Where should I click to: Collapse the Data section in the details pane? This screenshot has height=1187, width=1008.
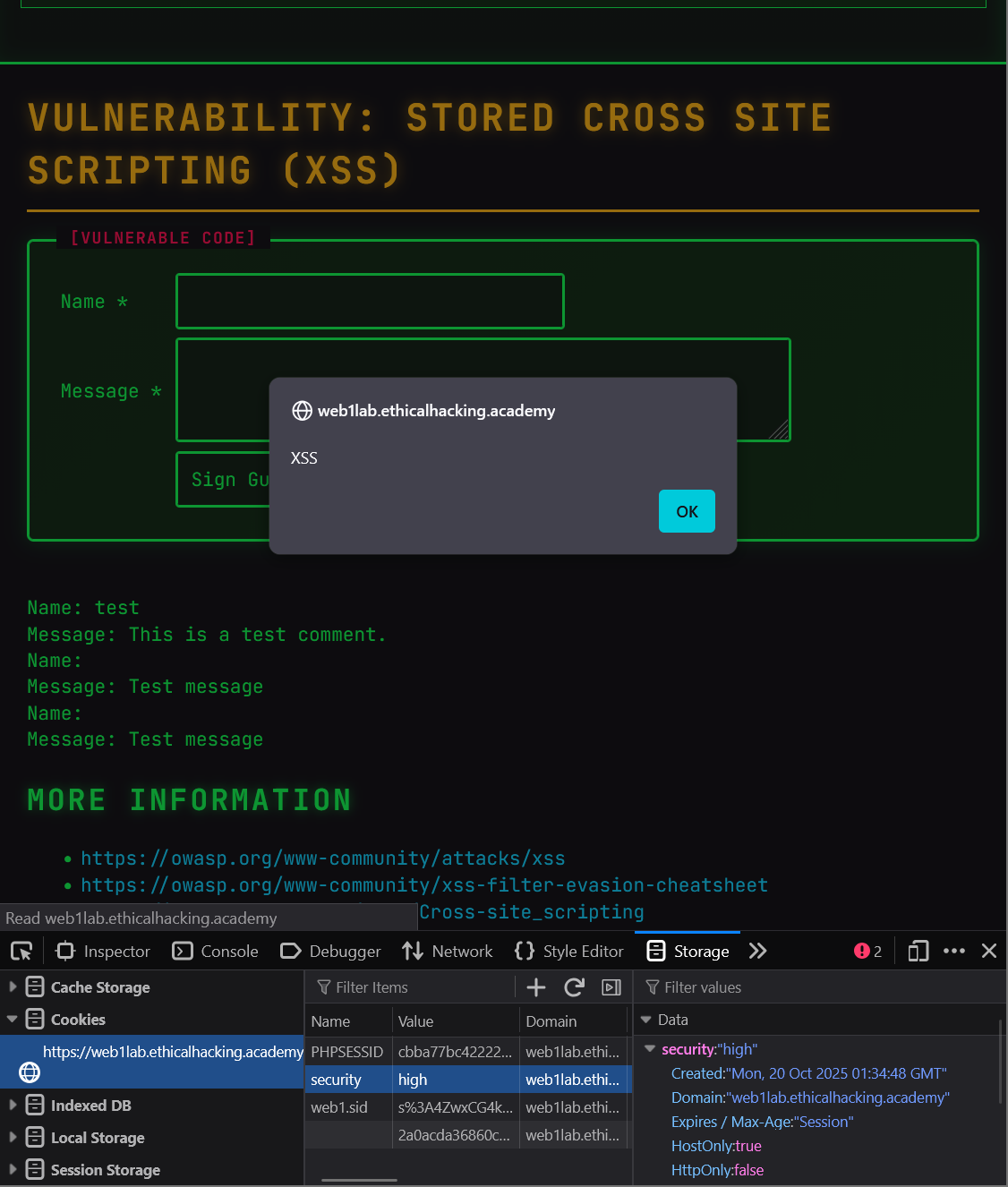tap(646, 1020)
